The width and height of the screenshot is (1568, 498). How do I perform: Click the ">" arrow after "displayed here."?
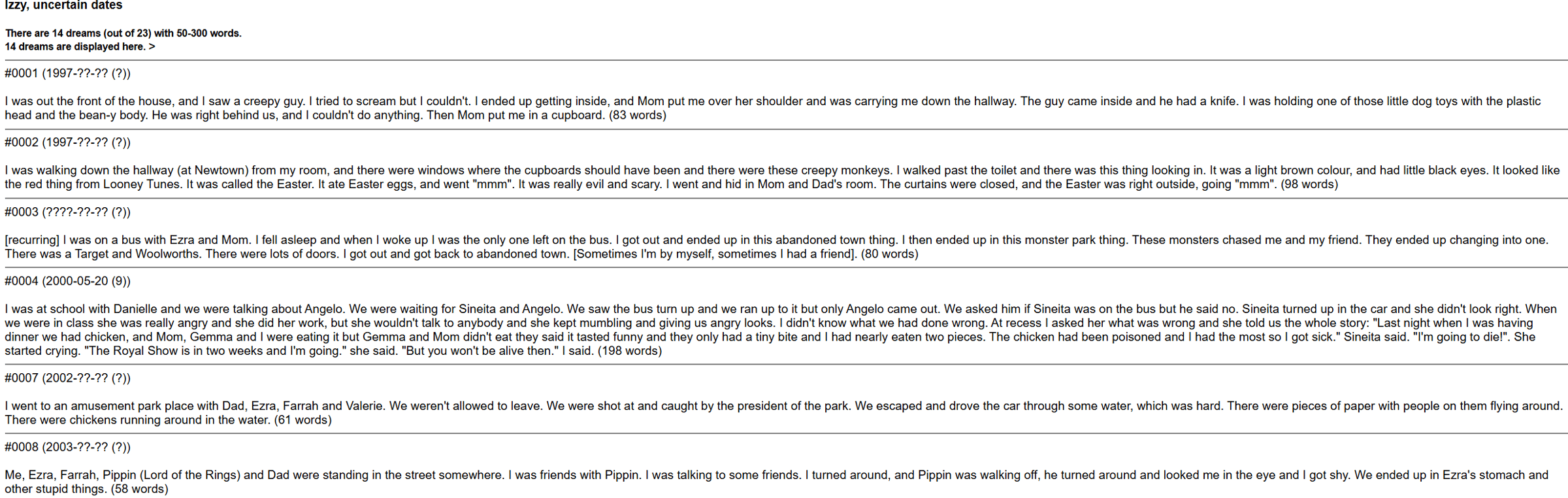(x=152, y=47)
